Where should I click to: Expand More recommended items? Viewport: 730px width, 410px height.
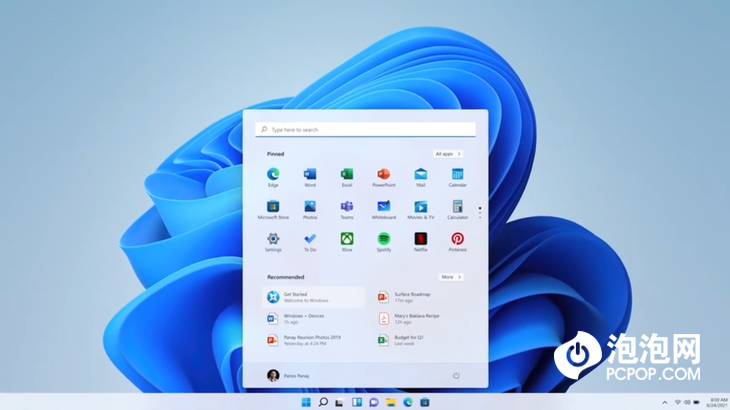click(450, 277)
